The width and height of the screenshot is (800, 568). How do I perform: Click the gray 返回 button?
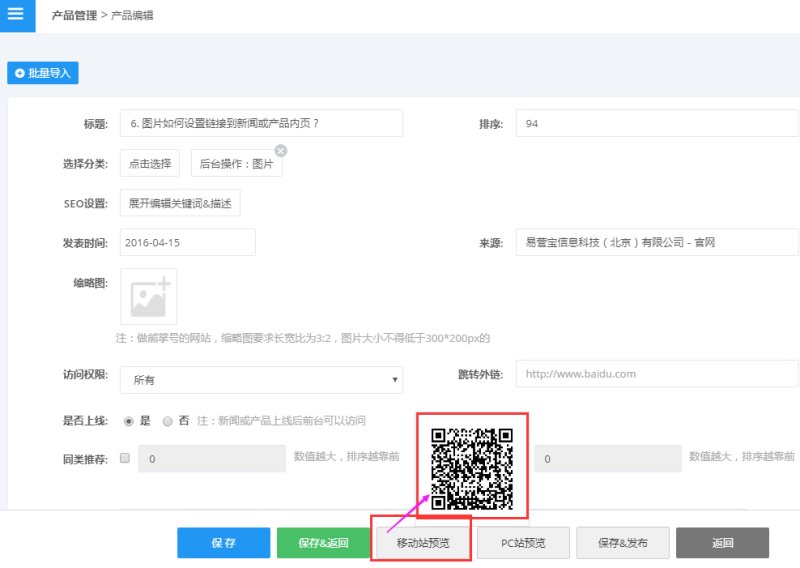(x=722, y=543)
